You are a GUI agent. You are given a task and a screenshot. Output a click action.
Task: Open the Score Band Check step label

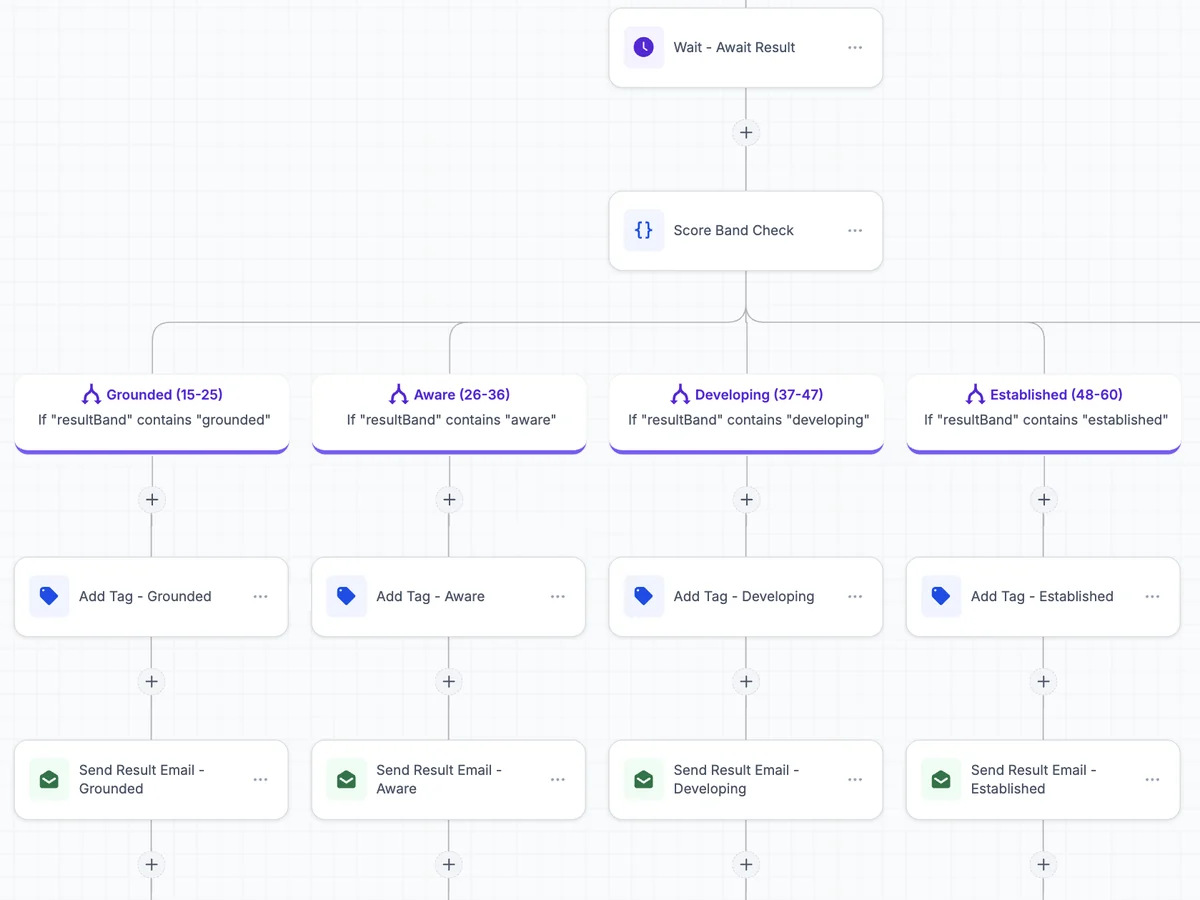(x=733, y=230)
